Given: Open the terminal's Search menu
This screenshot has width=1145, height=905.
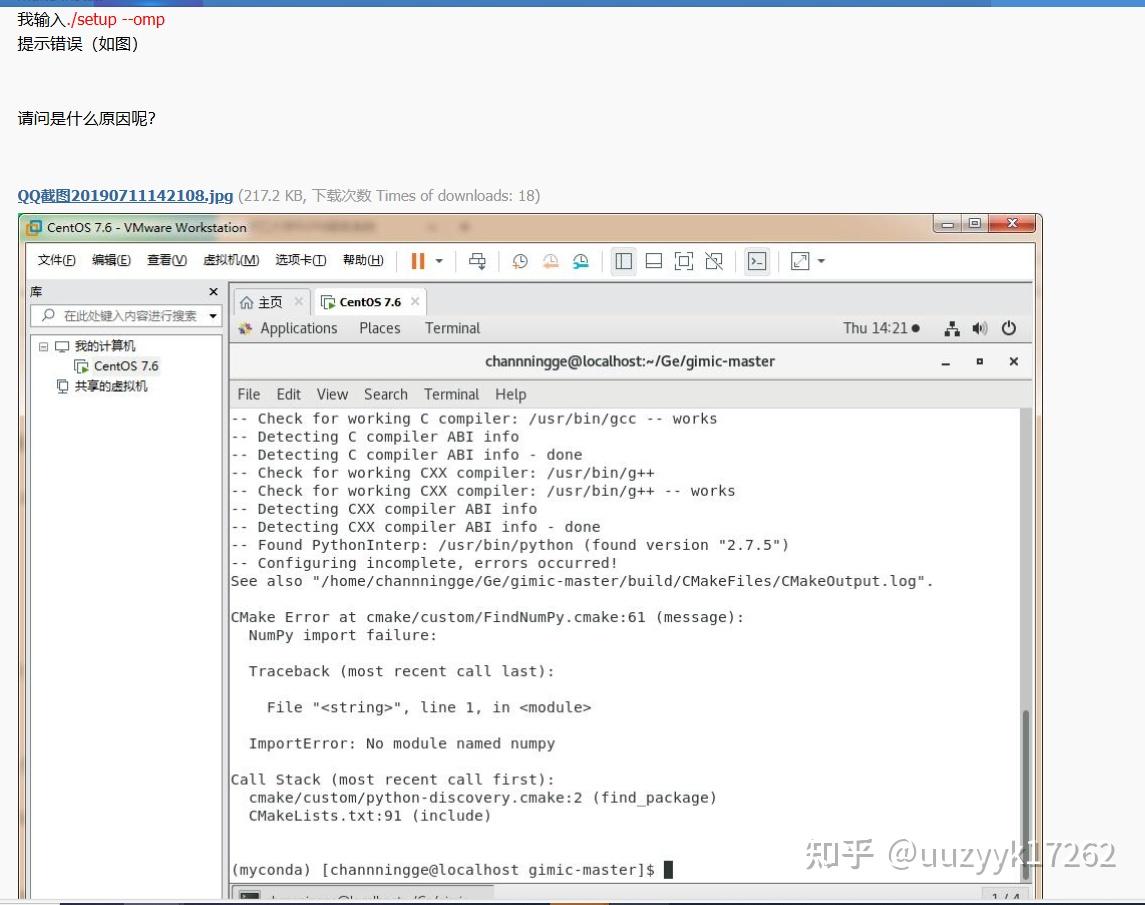Looking at the screenshot, I should point(386,394).
